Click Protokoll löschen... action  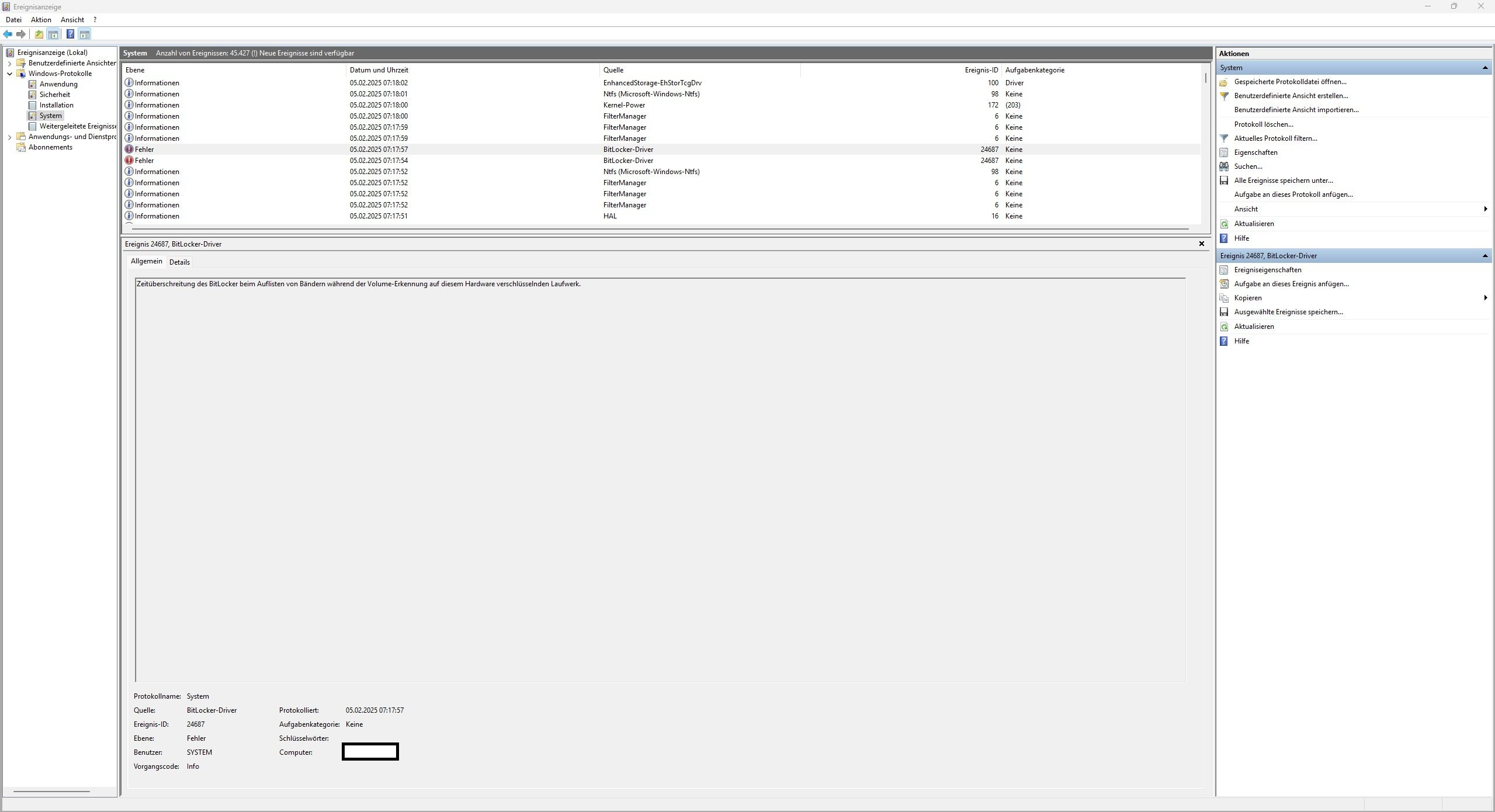1263,124
